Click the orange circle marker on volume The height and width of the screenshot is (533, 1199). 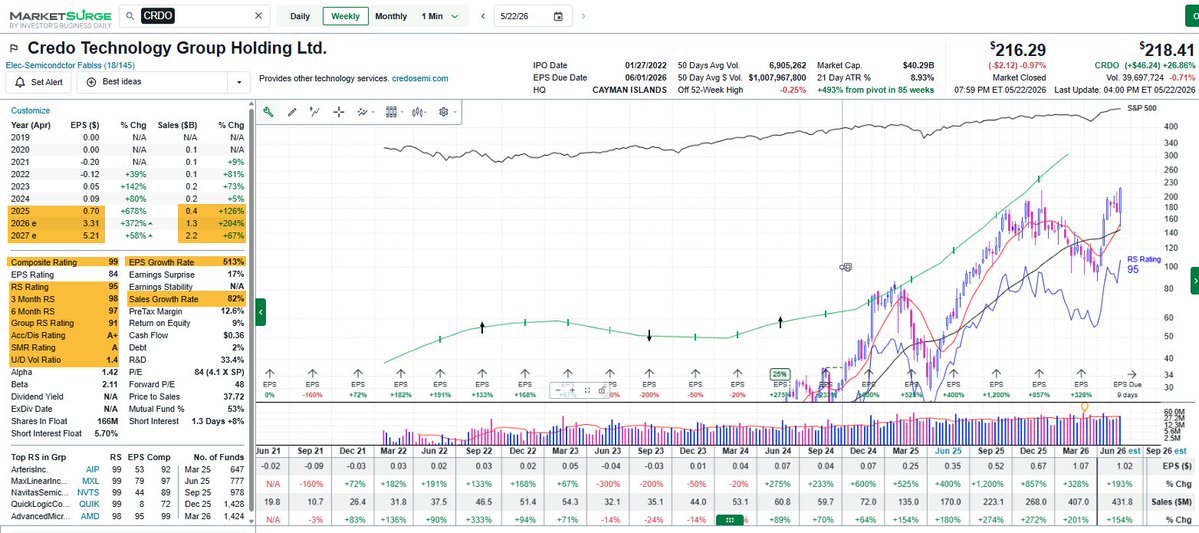(1084, 408)
